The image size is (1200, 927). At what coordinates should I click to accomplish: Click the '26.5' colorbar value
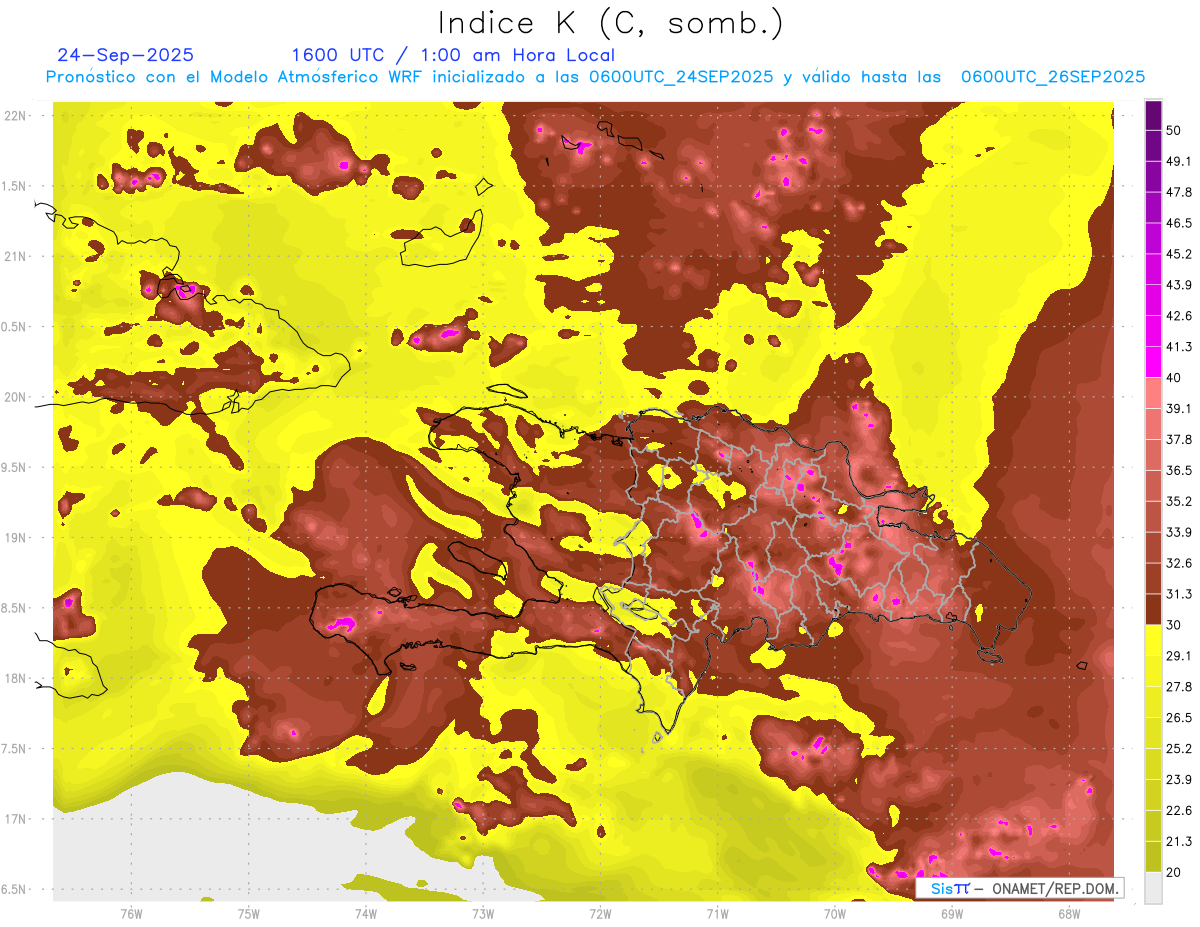pyautogui.click(x=1178, y=718)
